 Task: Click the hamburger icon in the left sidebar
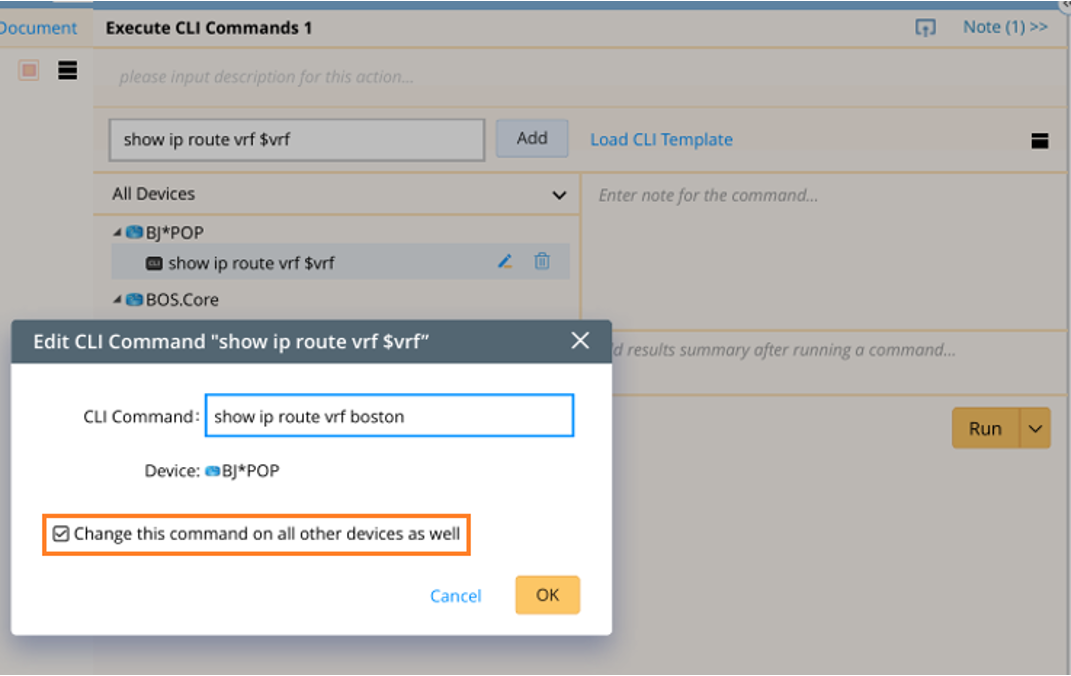67,71
